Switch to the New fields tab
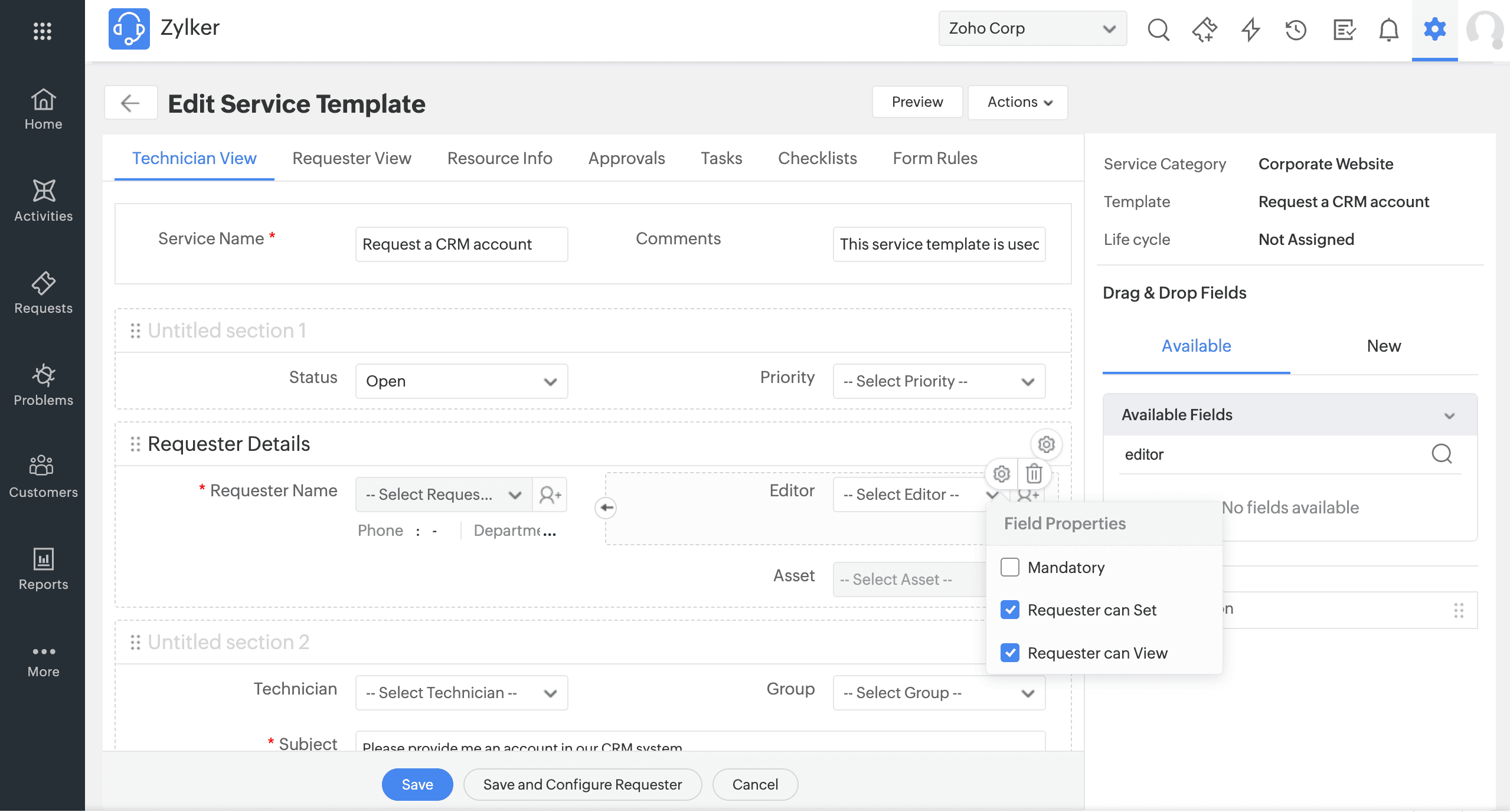Image resolution: width=1510 pixels, height=812 pixels. pos(1383,346)
